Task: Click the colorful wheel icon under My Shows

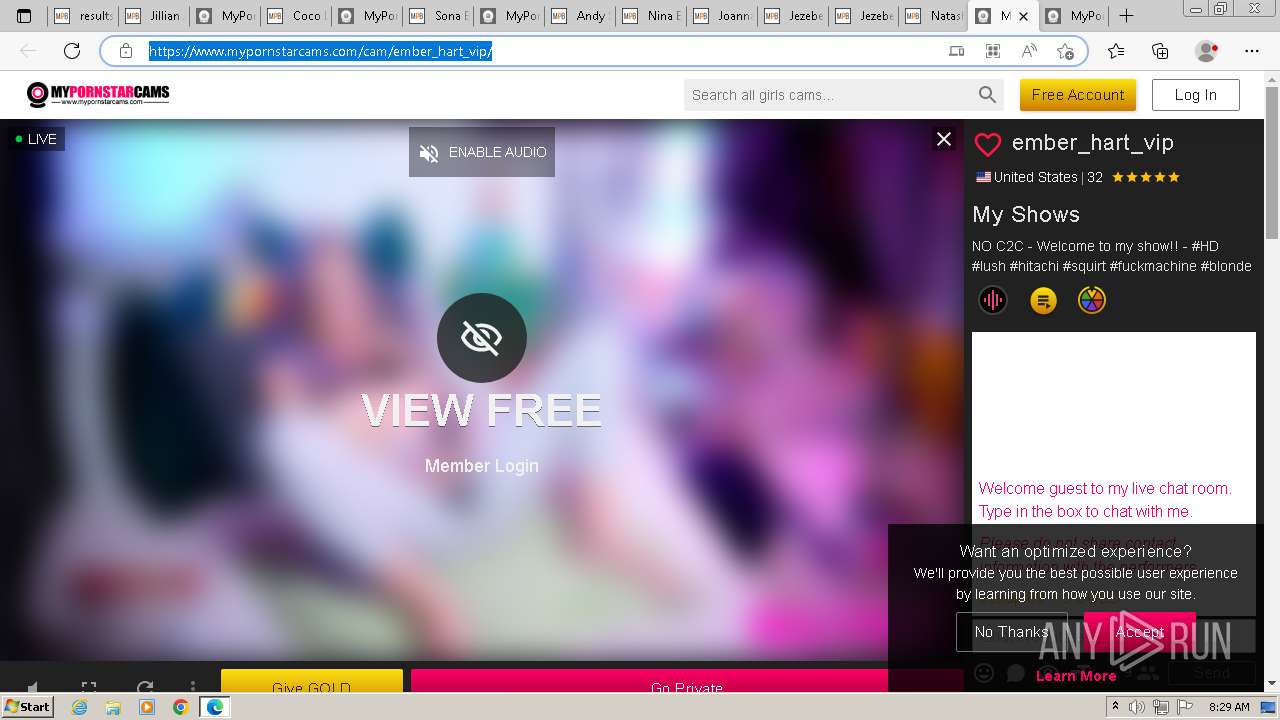Action: click(1092, 300)
